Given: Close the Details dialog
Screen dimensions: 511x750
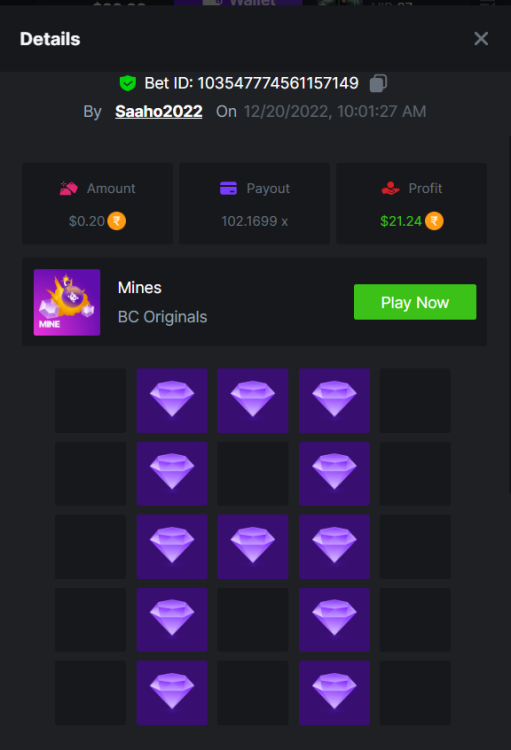Looking at the screenshot, I should (481, 39).
